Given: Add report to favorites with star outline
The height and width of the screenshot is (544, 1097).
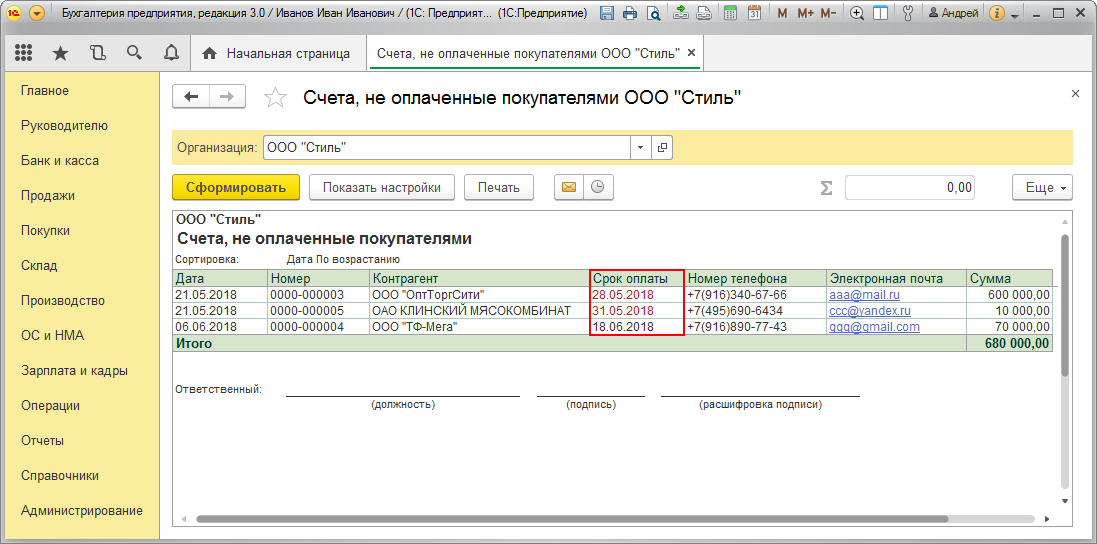Looking at the screenshot, I should (274, 97).
